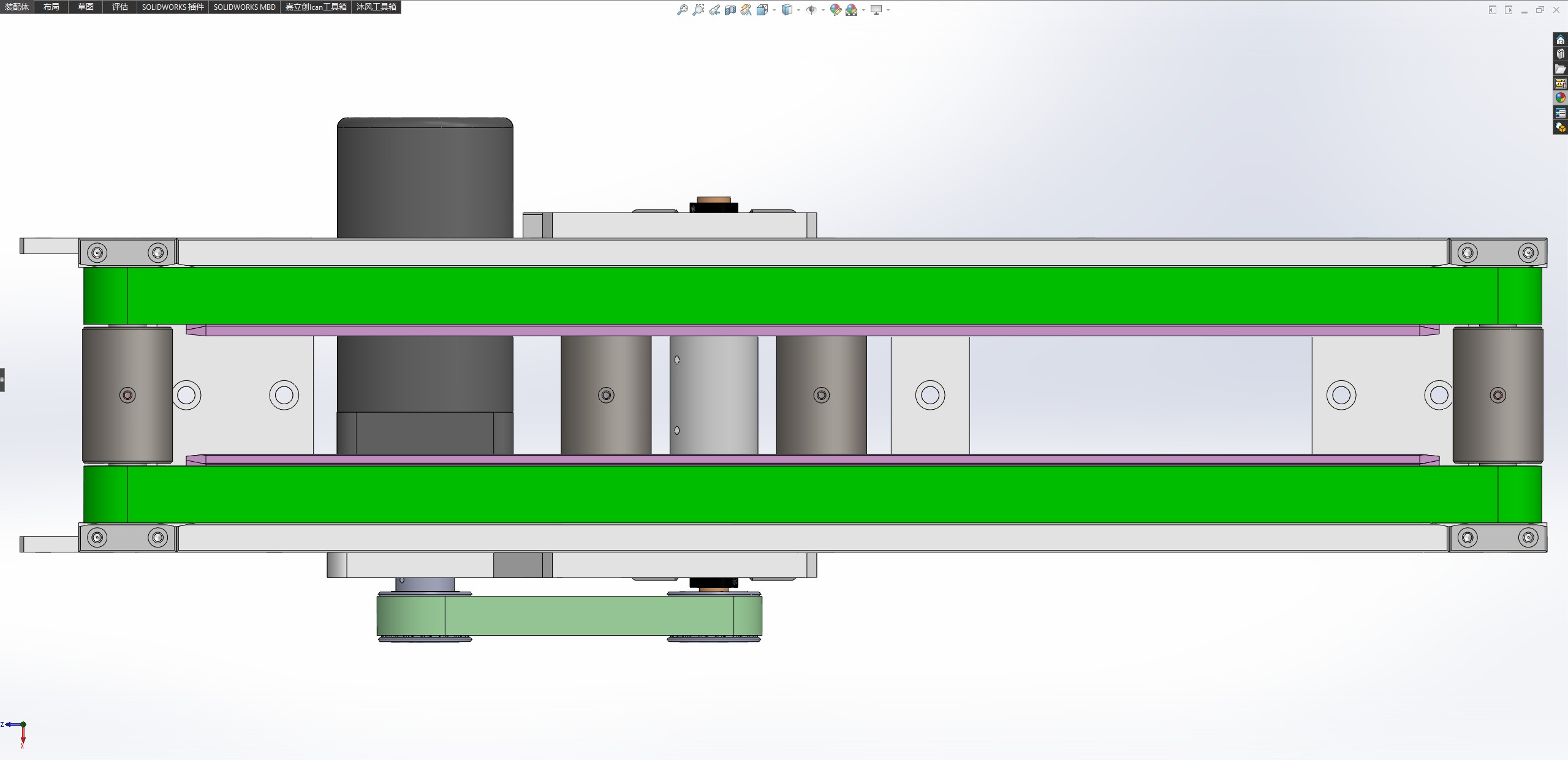This screenshot has height=760, width=1568.
Task: Open File Explorer folder task pane tab
Action: (x=1560, y=69)
